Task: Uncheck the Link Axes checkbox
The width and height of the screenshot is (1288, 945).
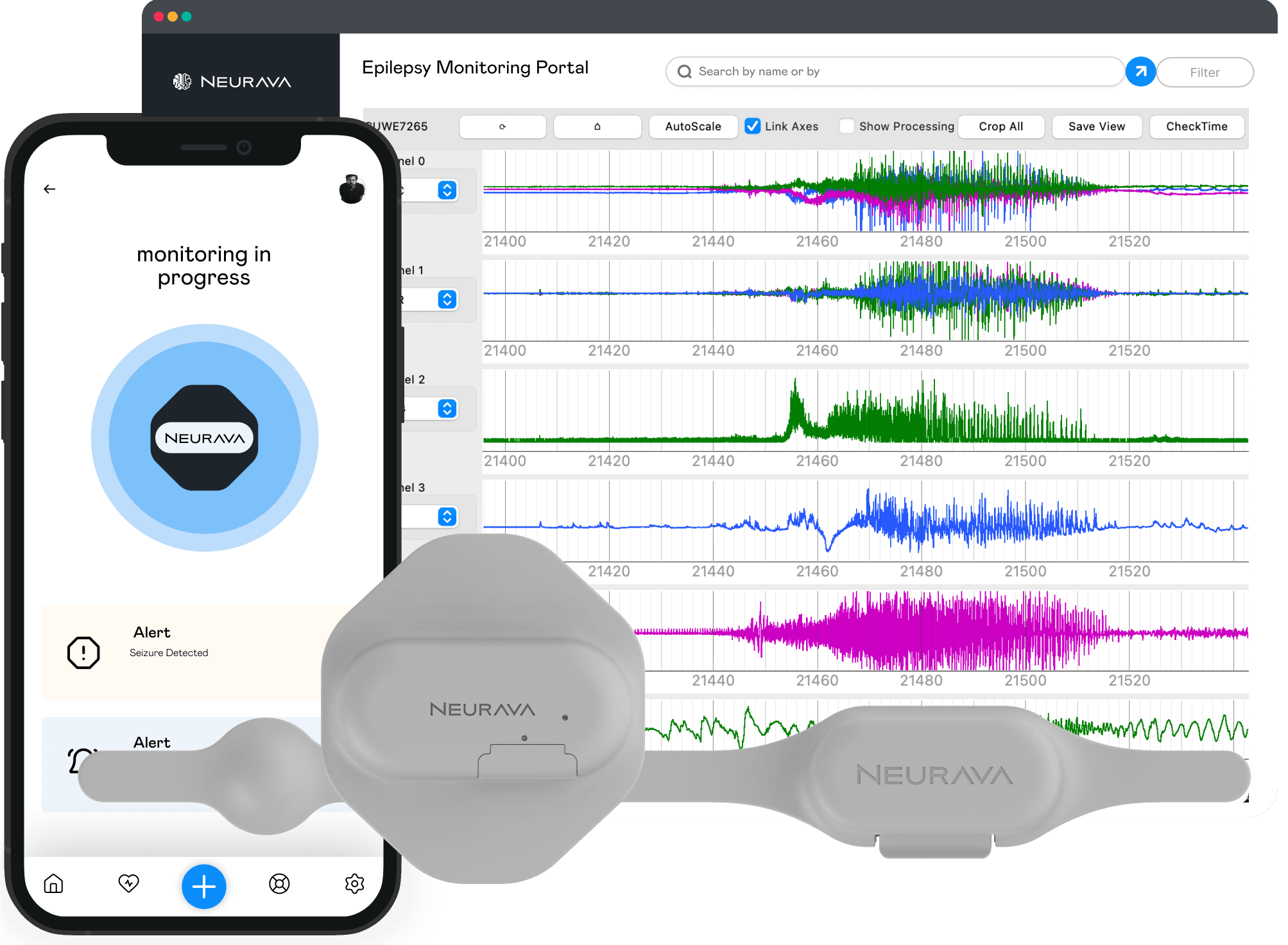Action: coord(753,126)
